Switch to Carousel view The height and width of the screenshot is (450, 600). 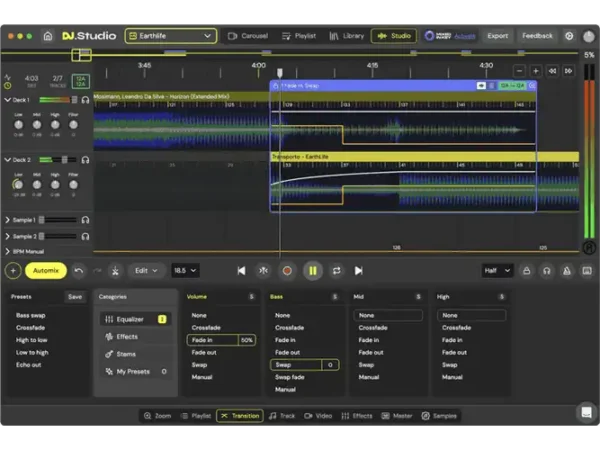[x=248, y=36]
